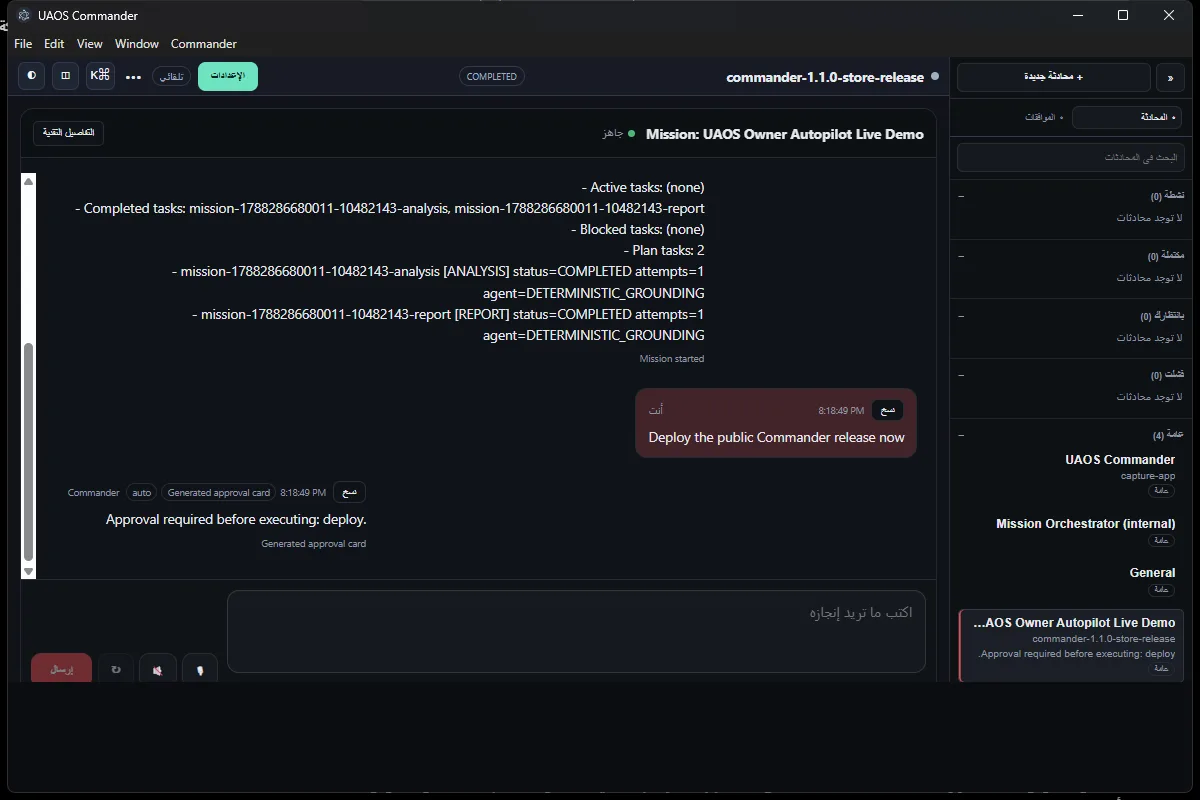Screen dimensions: 1200x800
Task: Collapse the sidebar with the double-chevron button
Action: click(1170, 77)
